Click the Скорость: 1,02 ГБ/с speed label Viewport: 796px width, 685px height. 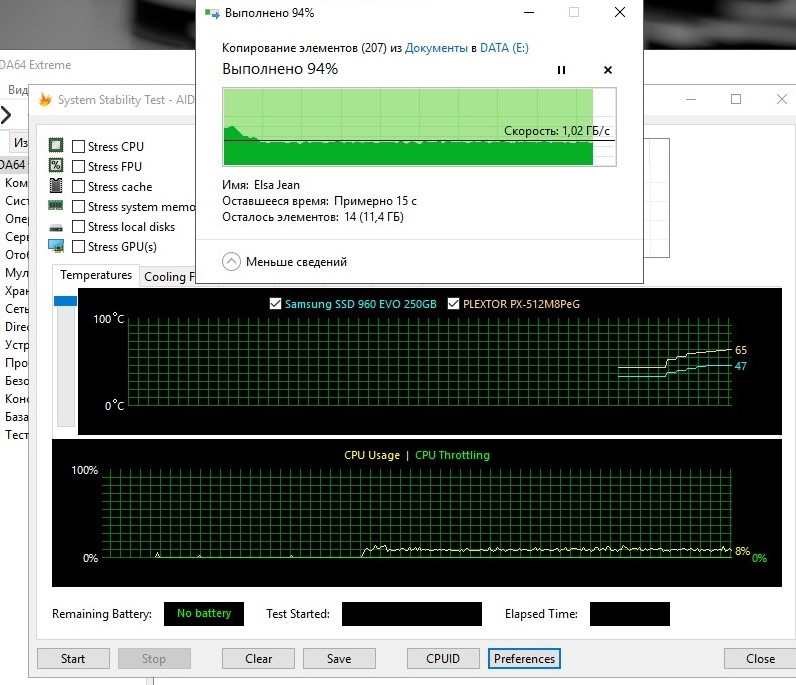click(x=556, y=131)
